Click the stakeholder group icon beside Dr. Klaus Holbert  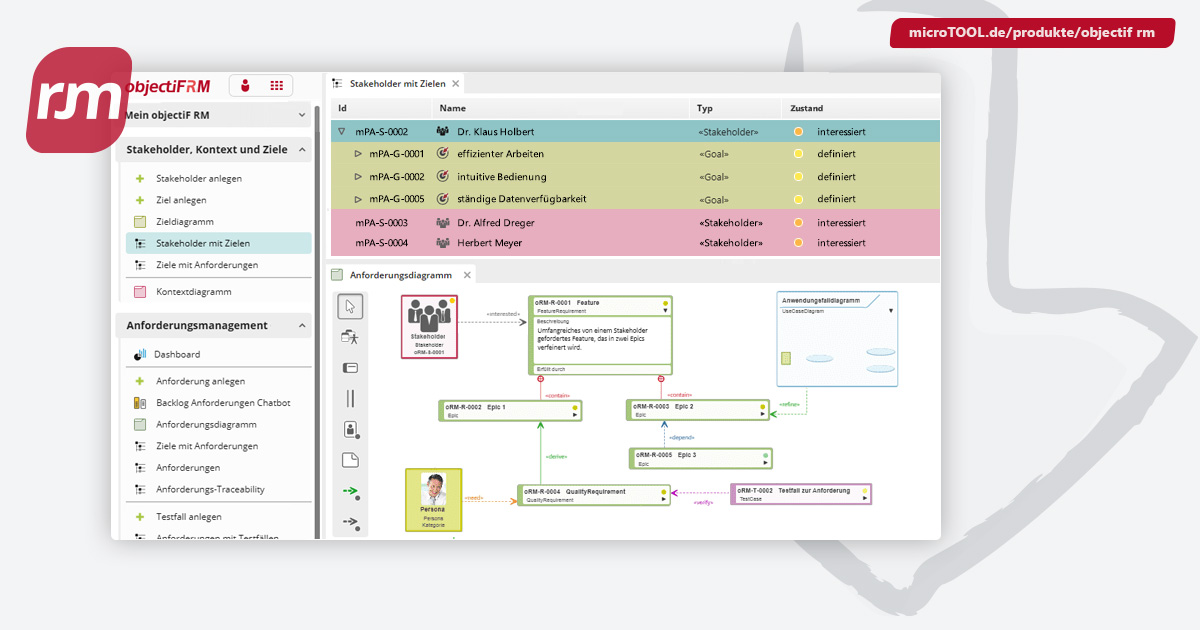pyautogui.click(x=443, y=131)
